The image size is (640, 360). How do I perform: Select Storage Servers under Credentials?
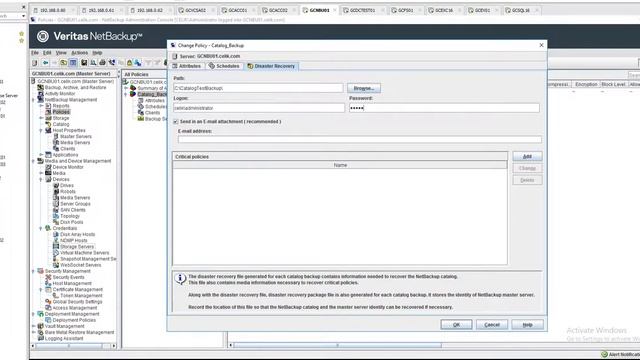(77, 247)
